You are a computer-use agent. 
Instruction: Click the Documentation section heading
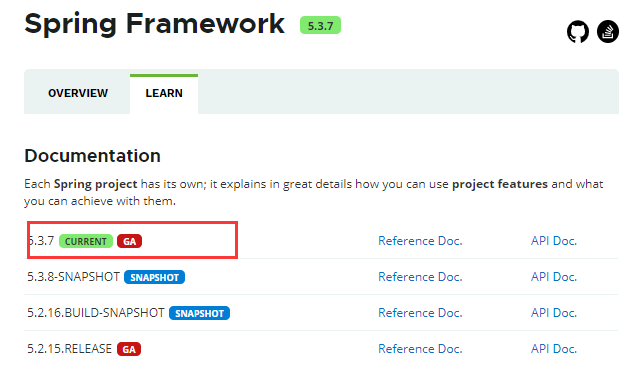click(92, 156)
